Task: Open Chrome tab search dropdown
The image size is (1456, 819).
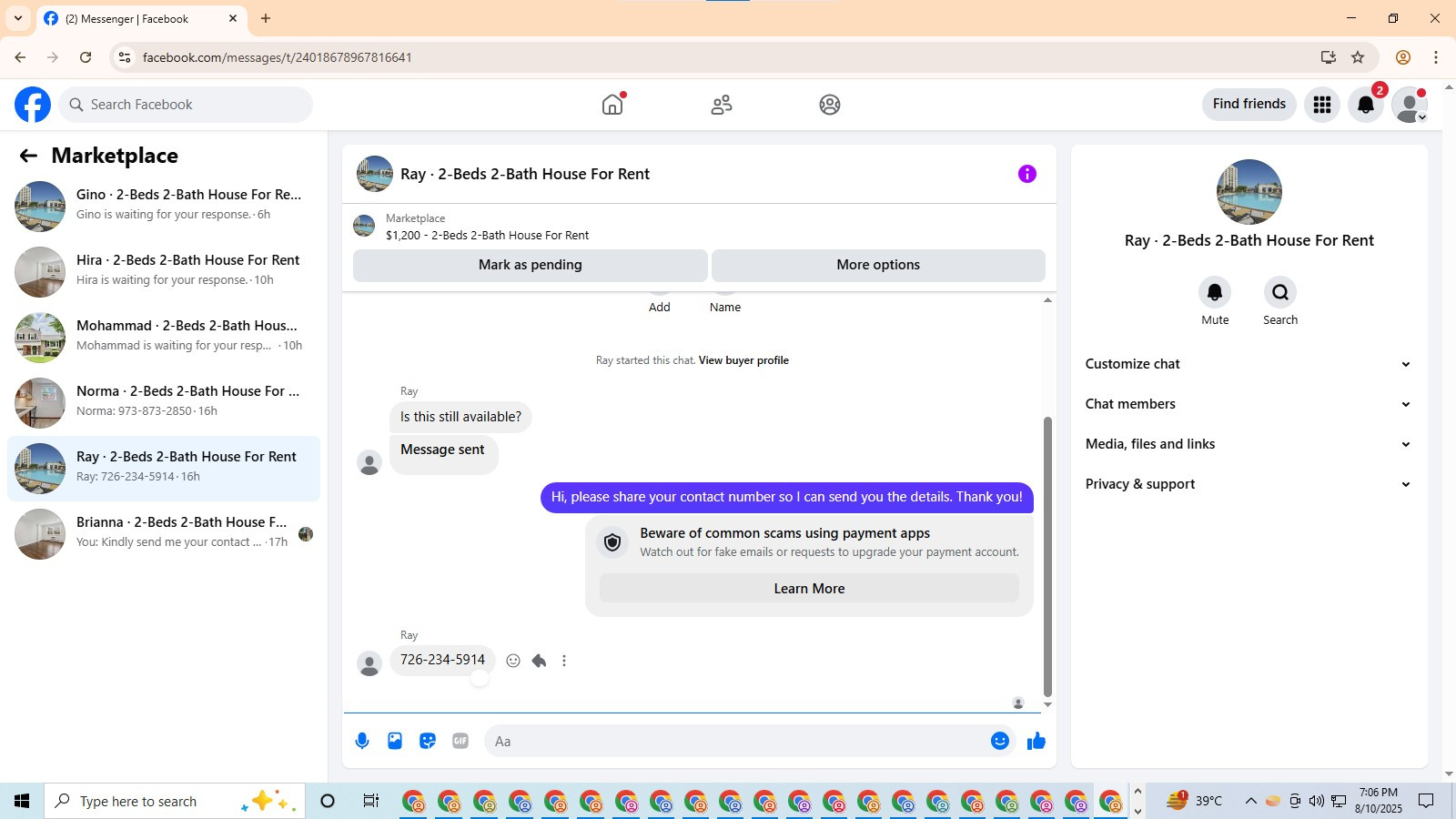Action: [18, 18]
